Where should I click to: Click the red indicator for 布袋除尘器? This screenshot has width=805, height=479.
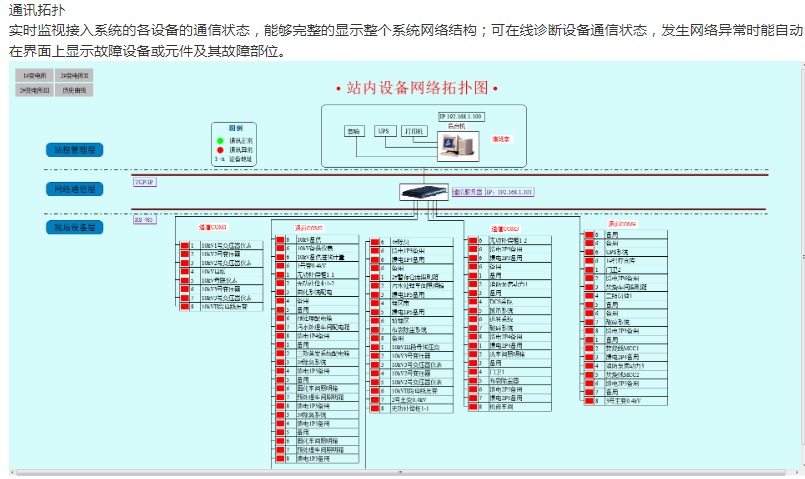(x=473, y=381)
